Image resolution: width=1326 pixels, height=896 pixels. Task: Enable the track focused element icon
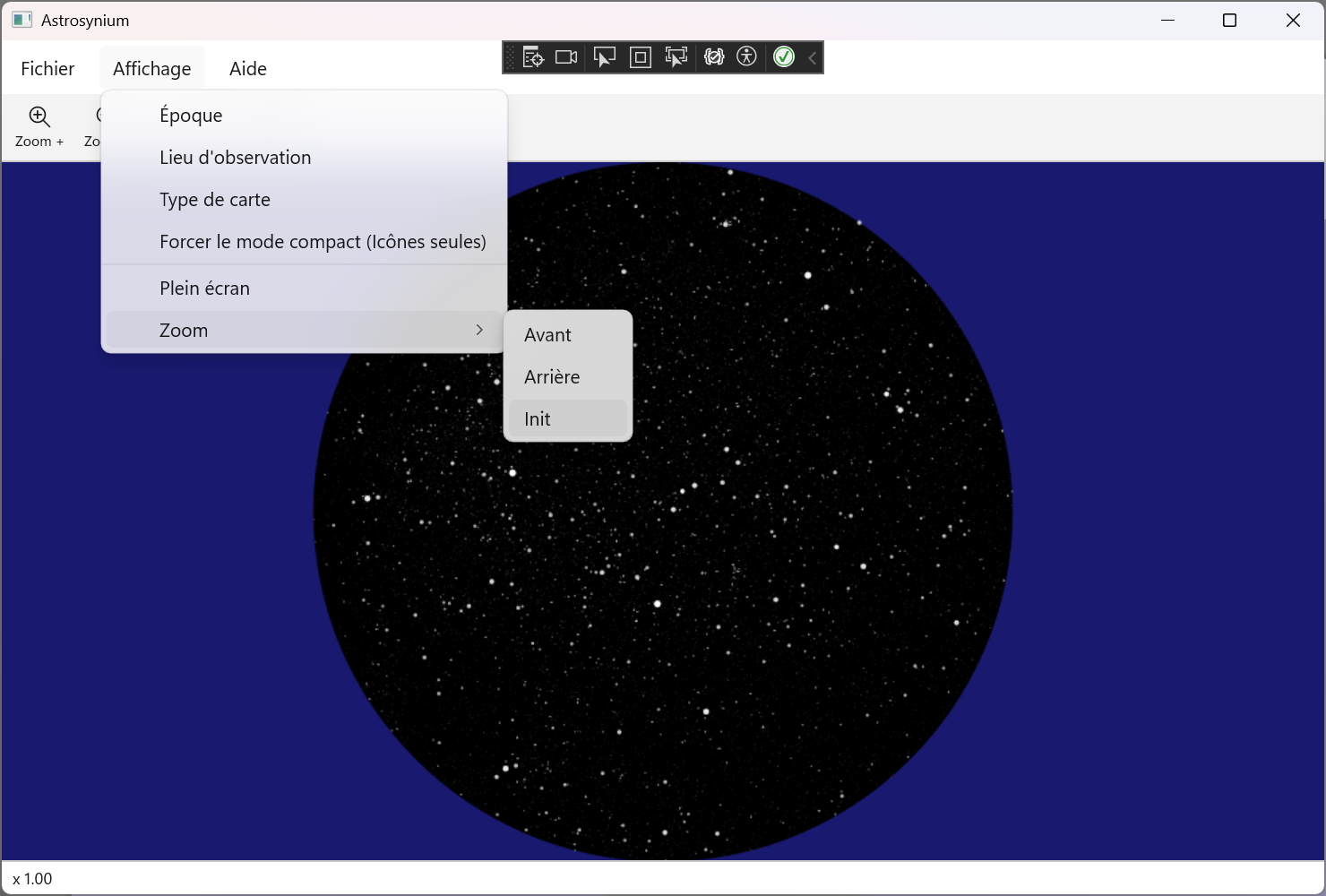pos(676,57)
